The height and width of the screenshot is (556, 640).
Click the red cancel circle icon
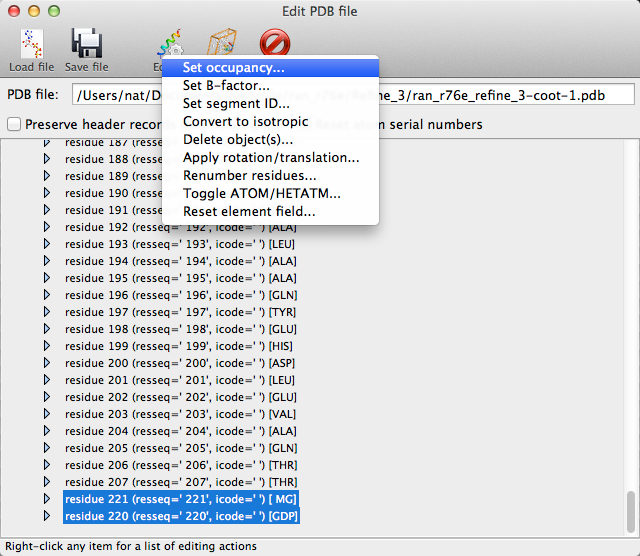(x=273, y=44)
